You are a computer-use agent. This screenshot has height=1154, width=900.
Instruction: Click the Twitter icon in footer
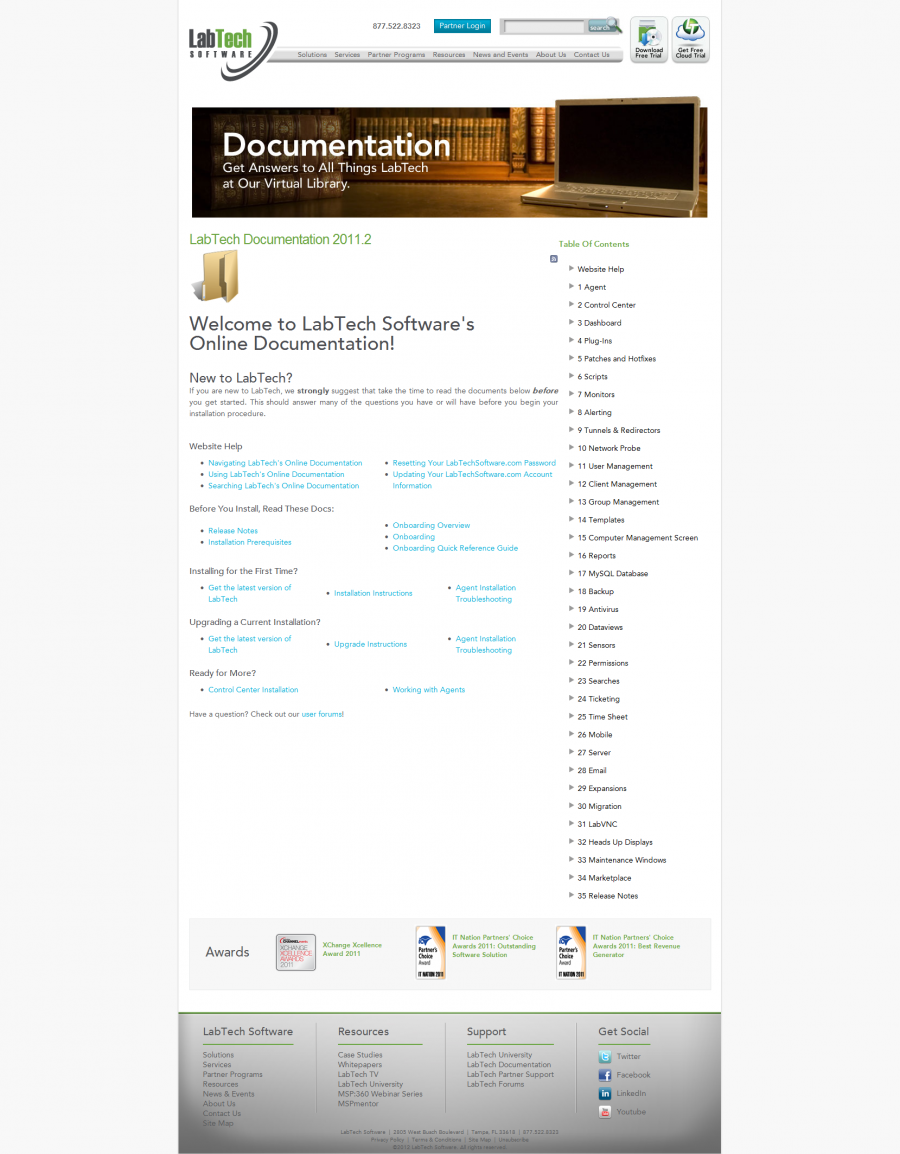605,1056
